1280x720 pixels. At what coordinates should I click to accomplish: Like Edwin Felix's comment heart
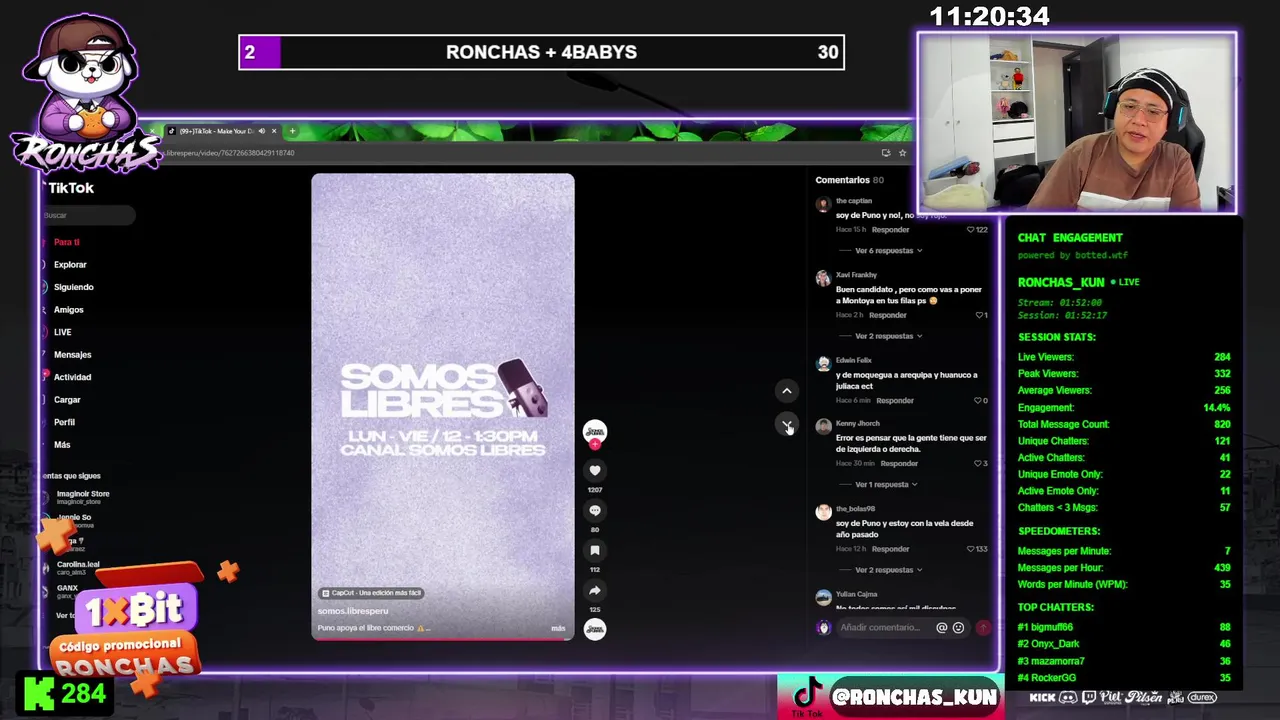[977, 401]
